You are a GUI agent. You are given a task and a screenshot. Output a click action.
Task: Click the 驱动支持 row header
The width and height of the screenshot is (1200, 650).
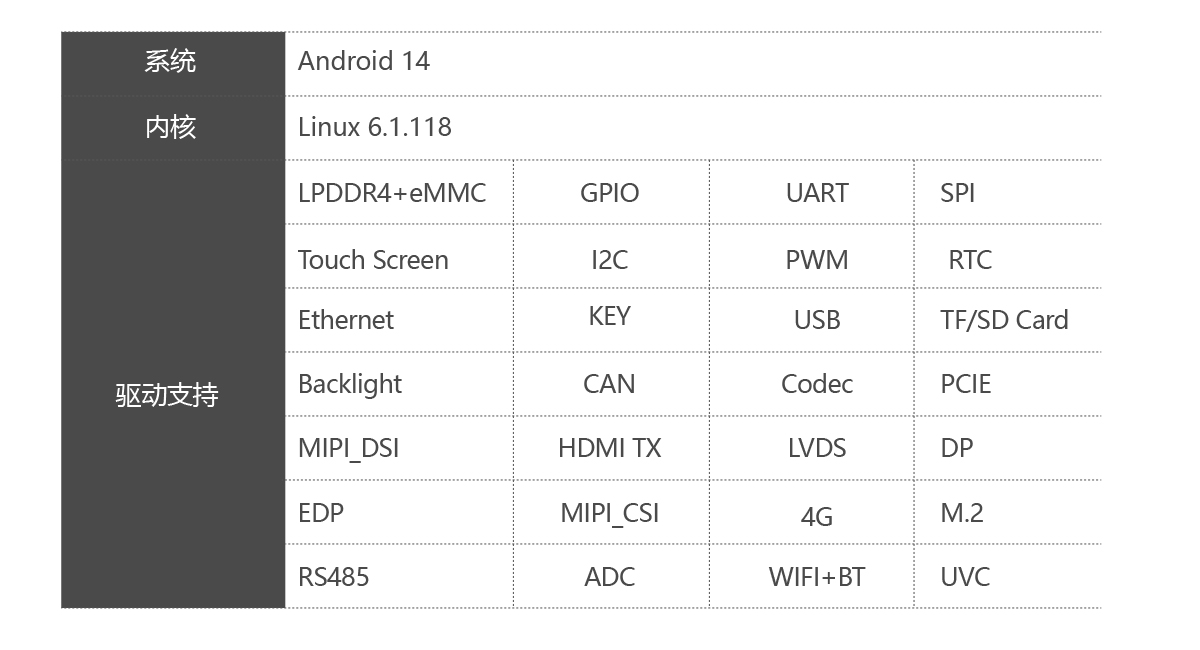(x=167, y=396)
